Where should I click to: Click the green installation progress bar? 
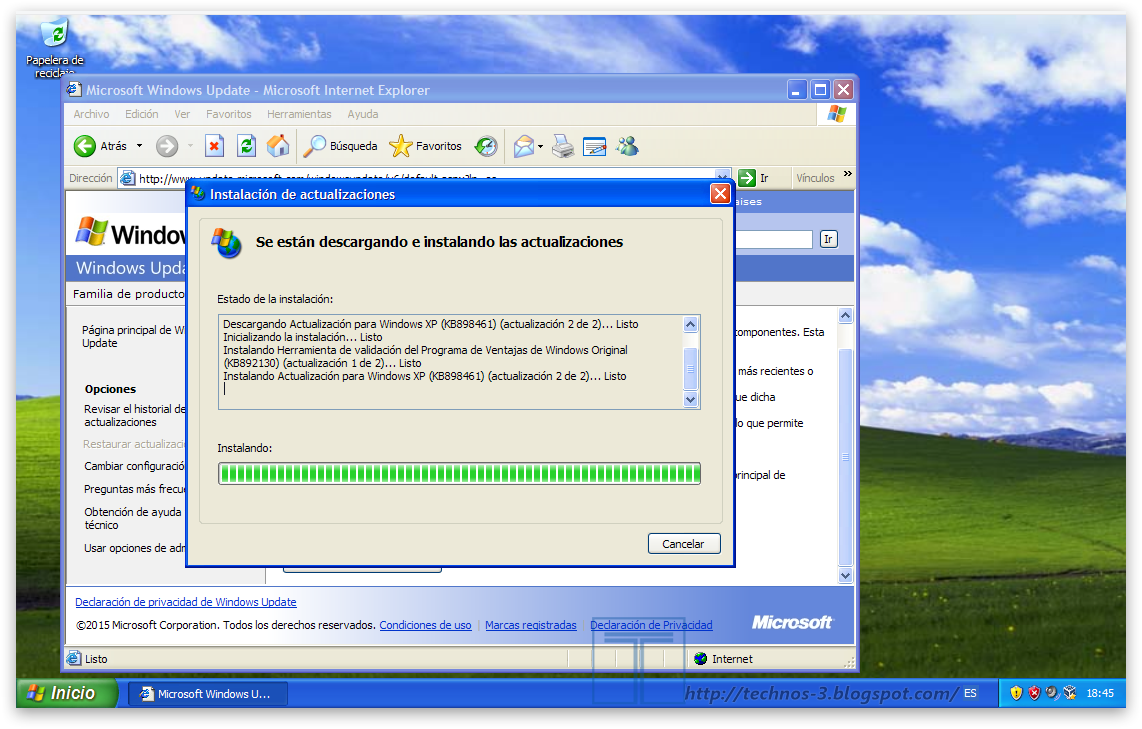pos(459,473)
